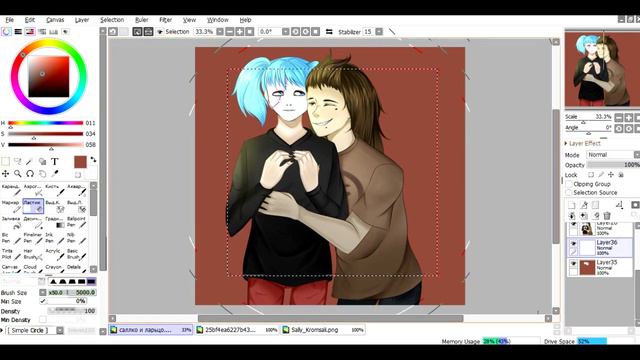This screenshot has height=360, width=640.
Task: Toggle Selection display checkbox in toolbar
Action: point(160,31)
